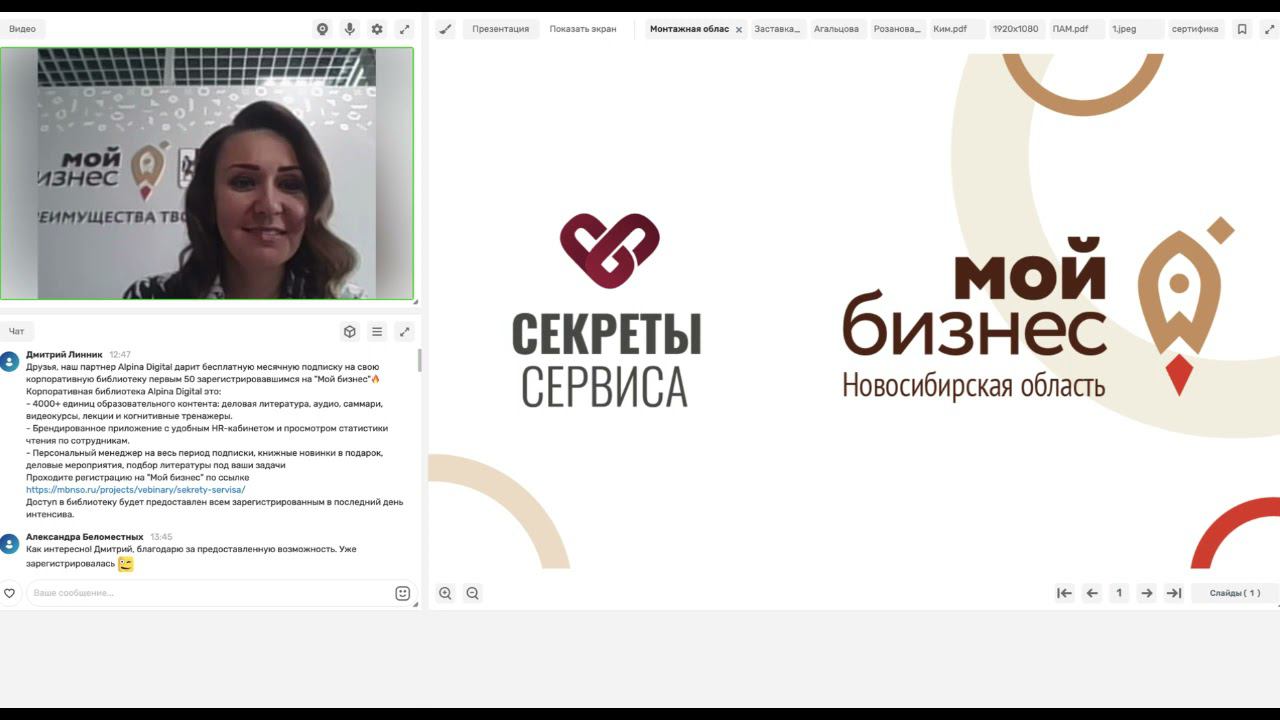Click the heart reaction icon
1280x720 pixels.
click(10, 593)
